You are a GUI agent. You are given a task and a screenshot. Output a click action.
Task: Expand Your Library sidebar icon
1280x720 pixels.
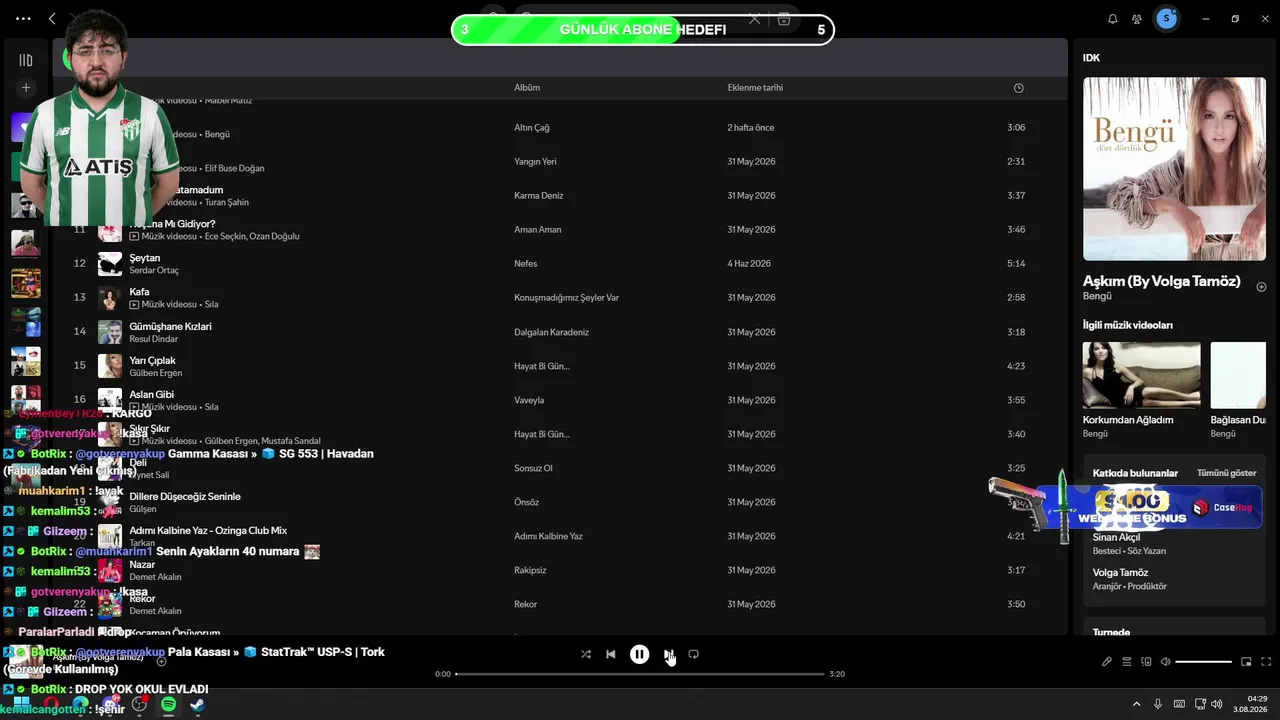click(26, 60)
